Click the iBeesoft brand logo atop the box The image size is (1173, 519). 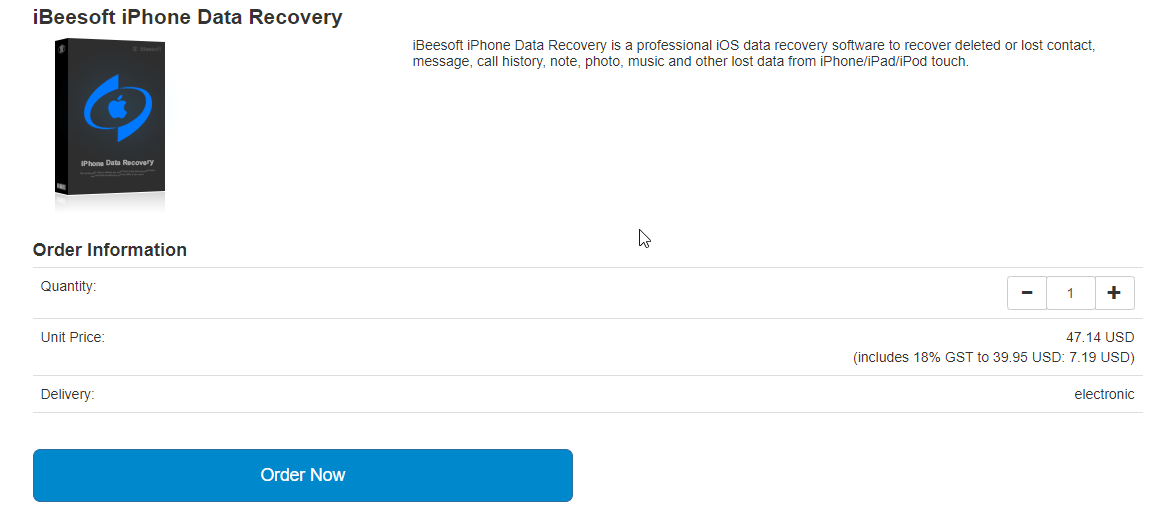coord(147,49)
